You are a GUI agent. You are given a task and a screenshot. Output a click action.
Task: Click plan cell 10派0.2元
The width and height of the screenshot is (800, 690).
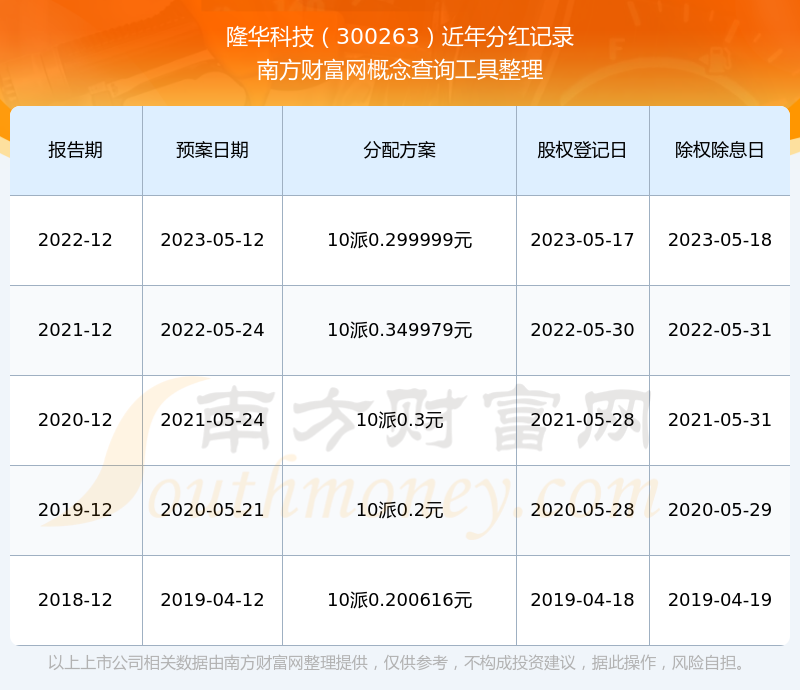coord(399,510)
